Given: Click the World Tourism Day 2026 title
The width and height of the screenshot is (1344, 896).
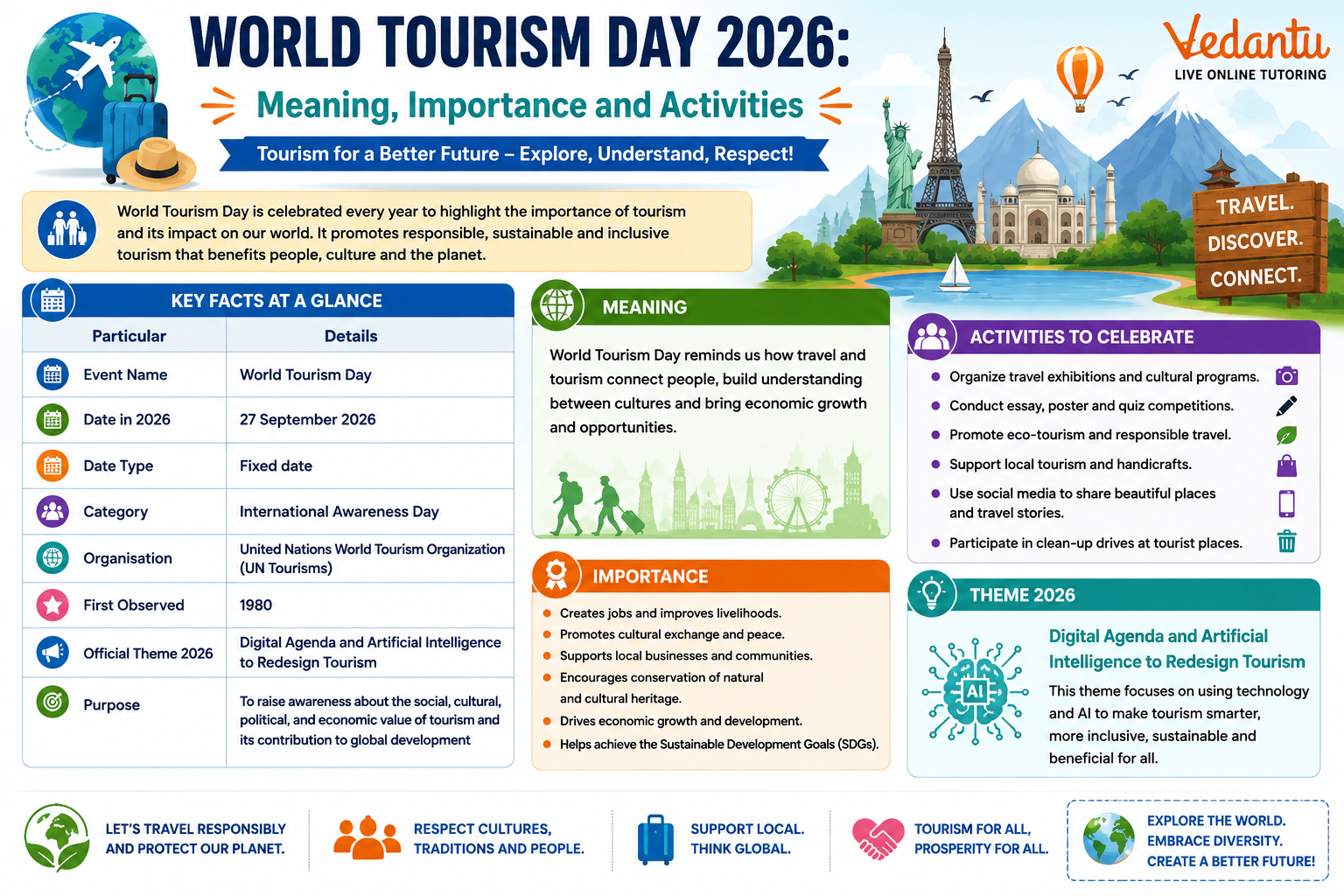Looking at the screenshot, I should tap(521, 41).
